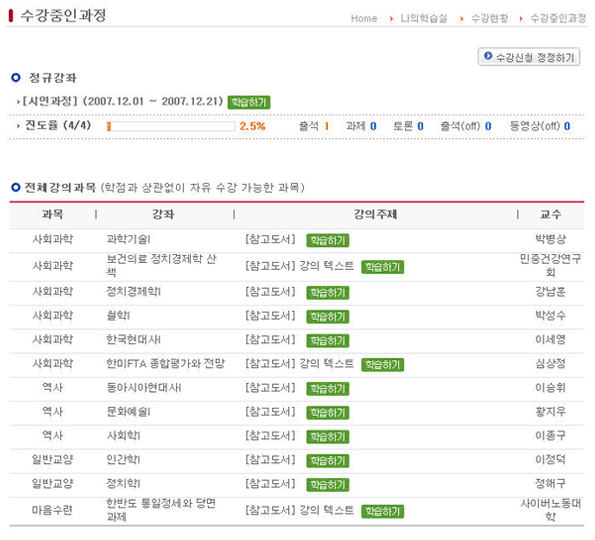Image resolution: width=595 pixels, height=540 pixels.
Task: Click 학습하기 for 인간학I
Action: click(x=328, y=461)
